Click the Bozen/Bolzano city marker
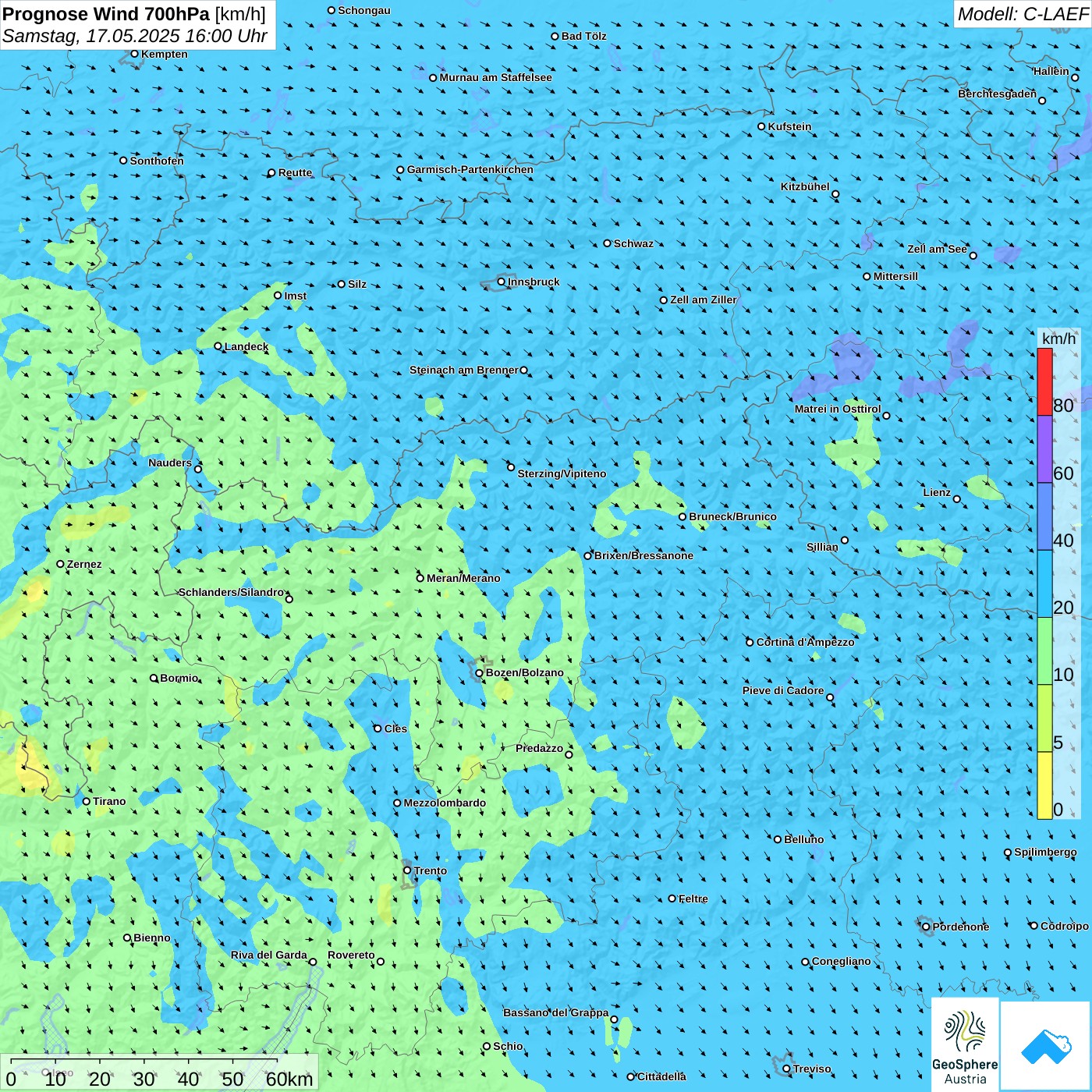 pos(479,672)
